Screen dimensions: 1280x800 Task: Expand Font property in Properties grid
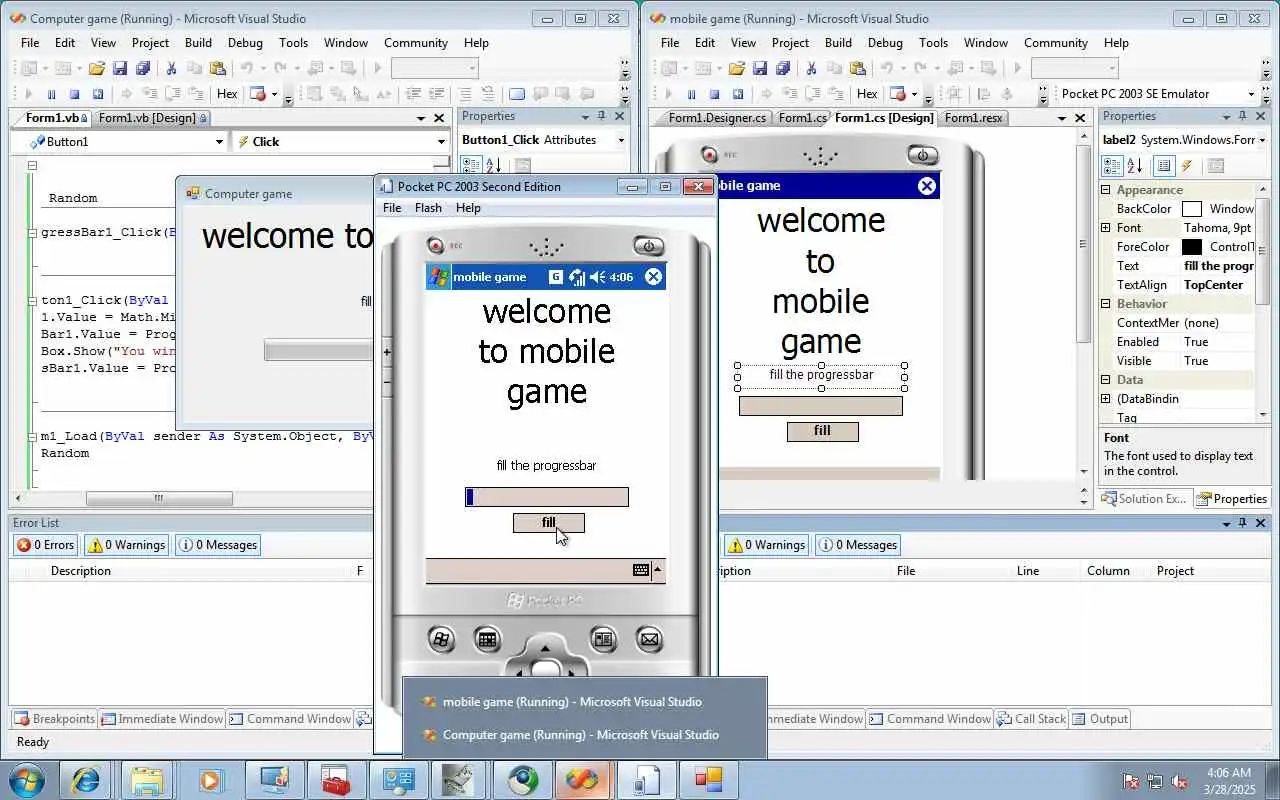pos(1106,228)
